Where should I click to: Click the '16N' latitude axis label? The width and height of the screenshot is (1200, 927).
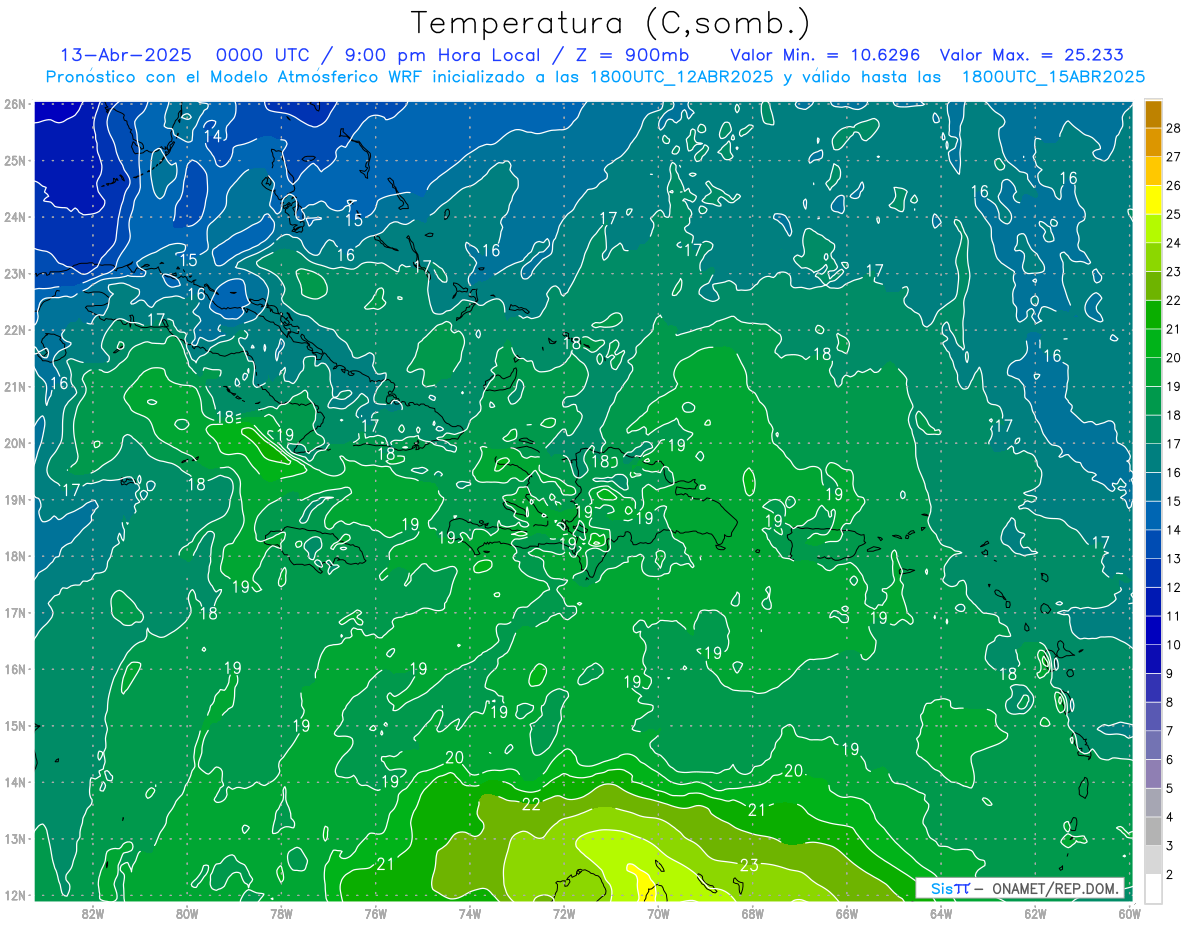coord(15,669)
